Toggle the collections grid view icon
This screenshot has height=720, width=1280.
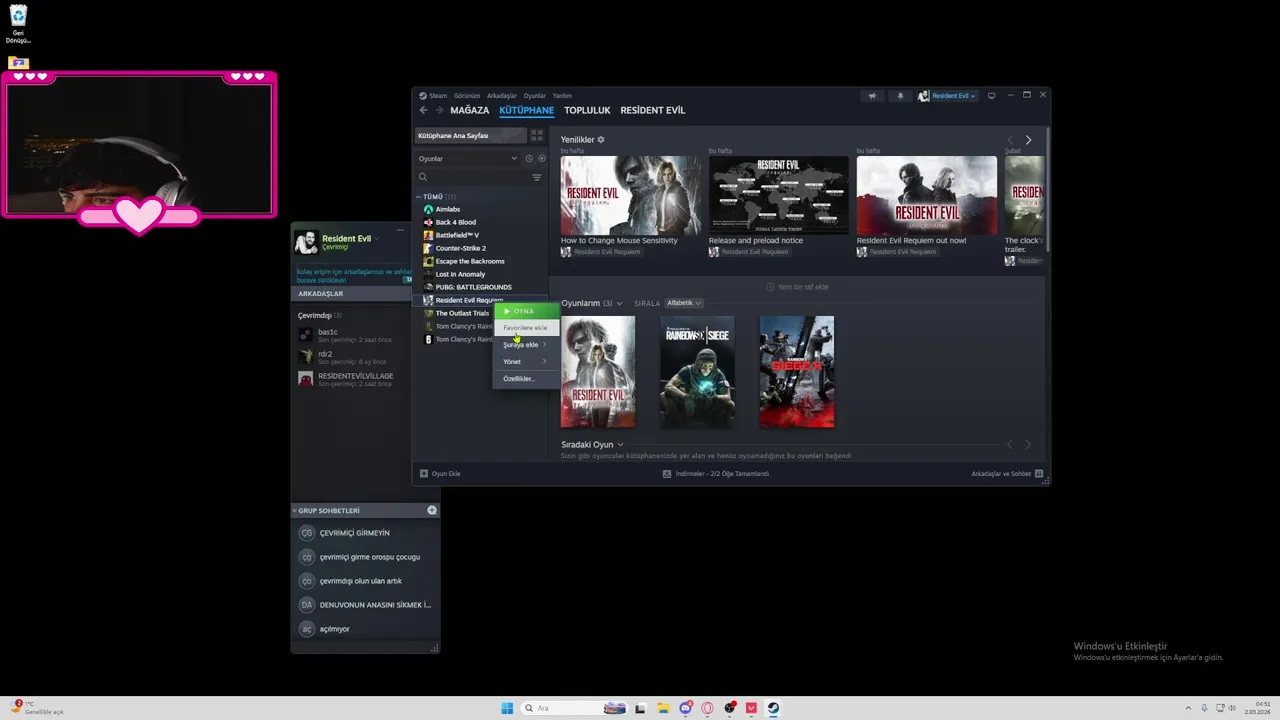[537, 135]
